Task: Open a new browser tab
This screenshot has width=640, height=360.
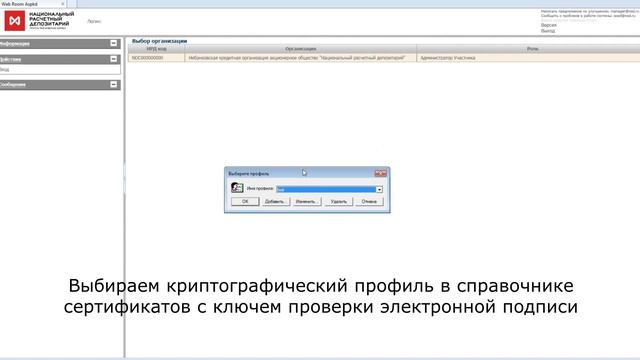Action: 72,4
